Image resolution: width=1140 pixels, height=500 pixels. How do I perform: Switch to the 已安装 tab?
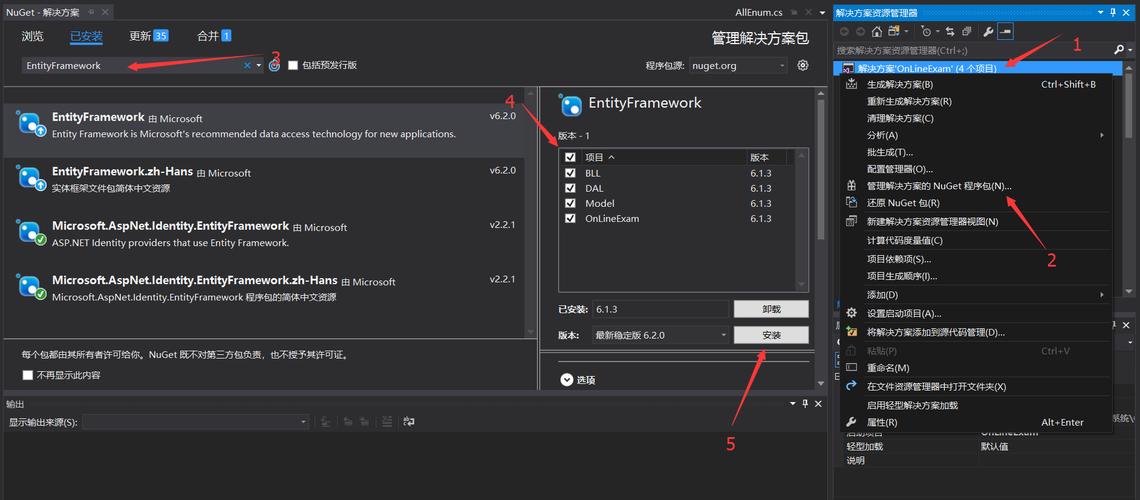coord(87,36)
